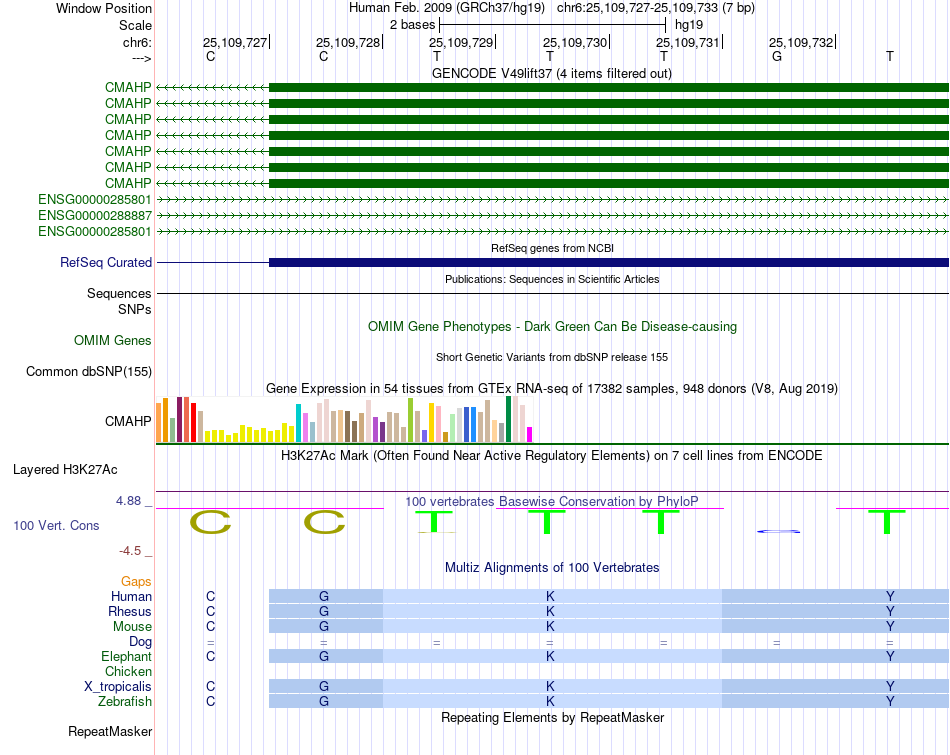Click the chr6: ruler label

(137, 42)
